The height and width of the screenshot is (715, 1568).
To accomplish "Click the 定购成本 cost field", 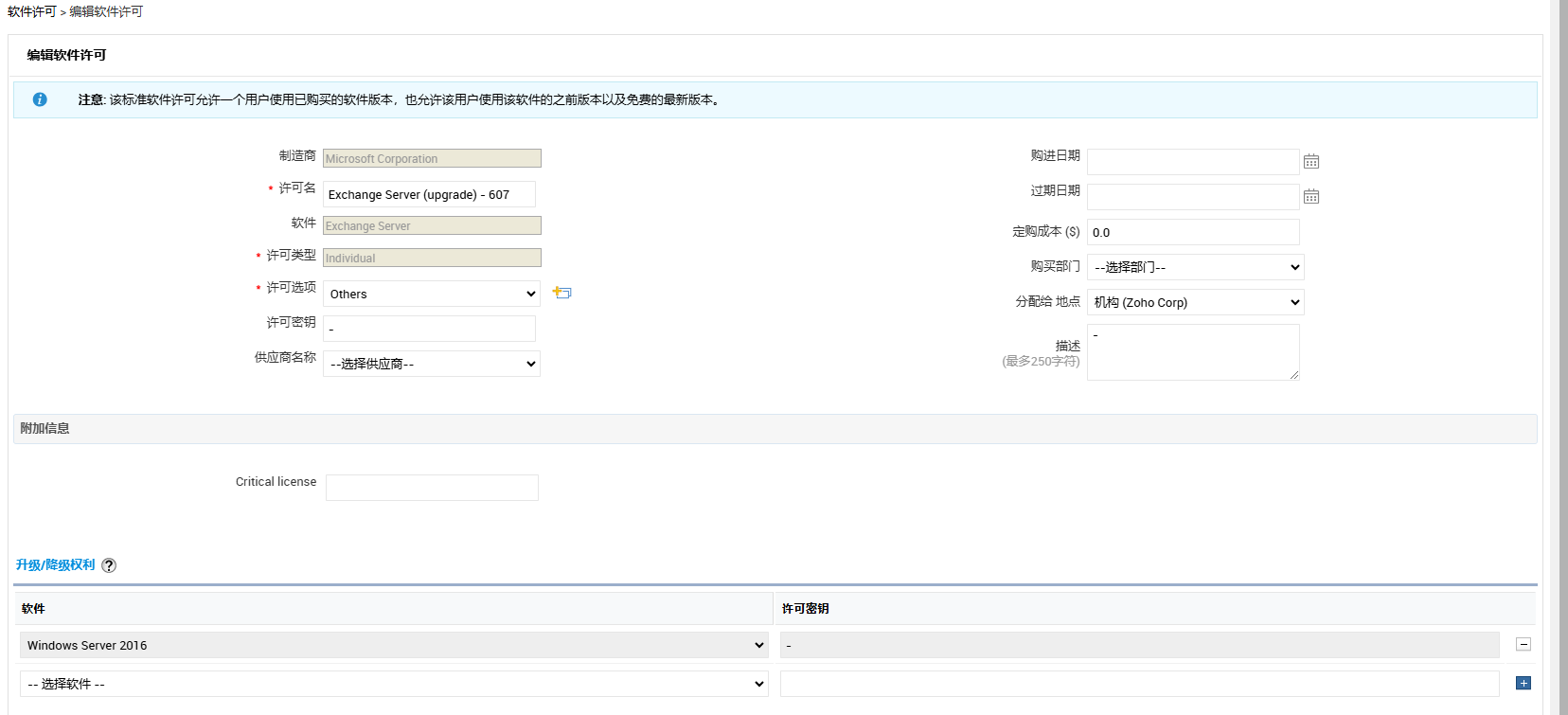I will coord(1192,232).
